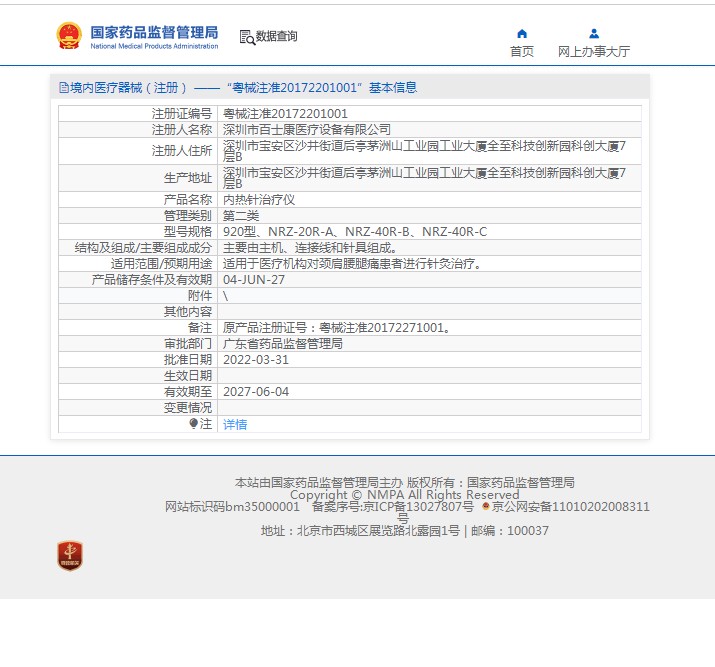Click the 有效期至 row label
715x667 pixels.
coord(187,392)
